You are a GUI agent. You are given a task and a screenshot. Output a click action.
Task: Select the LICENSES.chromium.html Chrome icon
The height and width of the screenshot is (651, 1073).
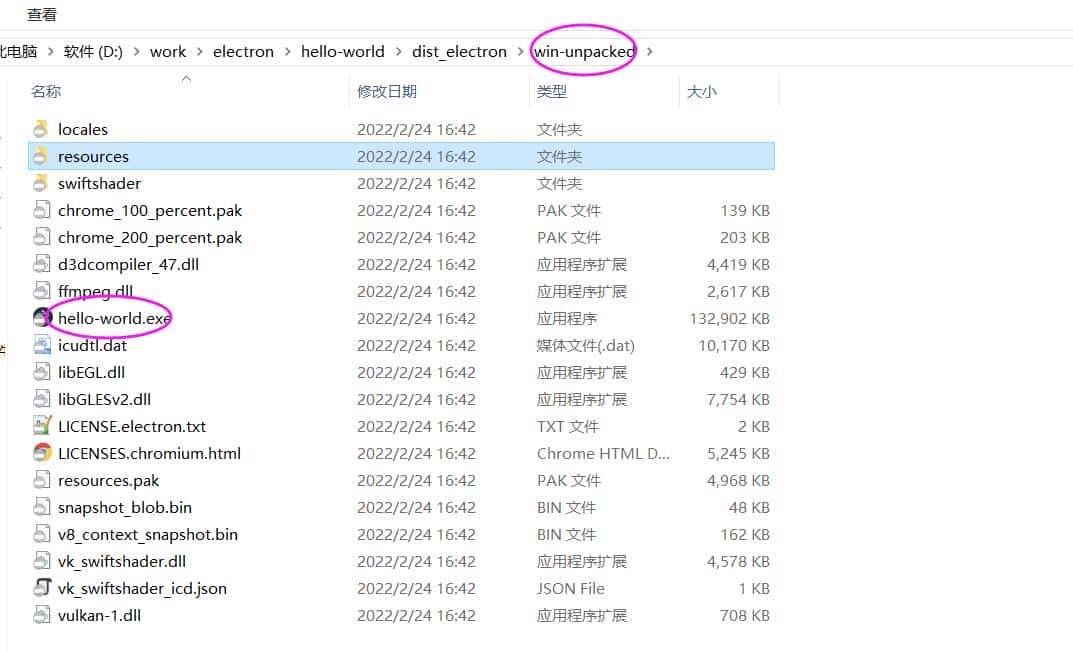[41, 453]
